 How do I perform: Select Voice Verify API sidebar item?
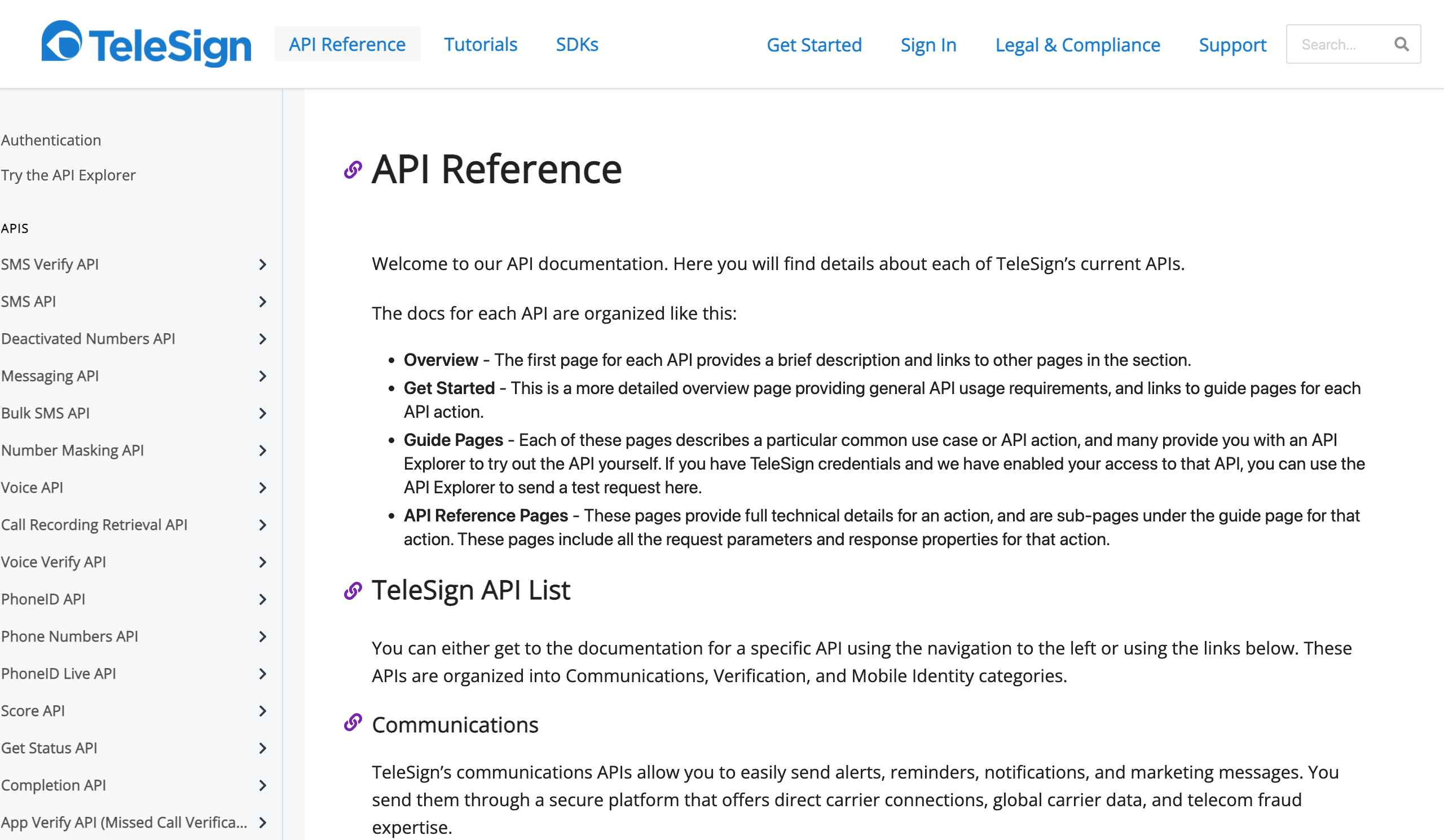point(53,562)
